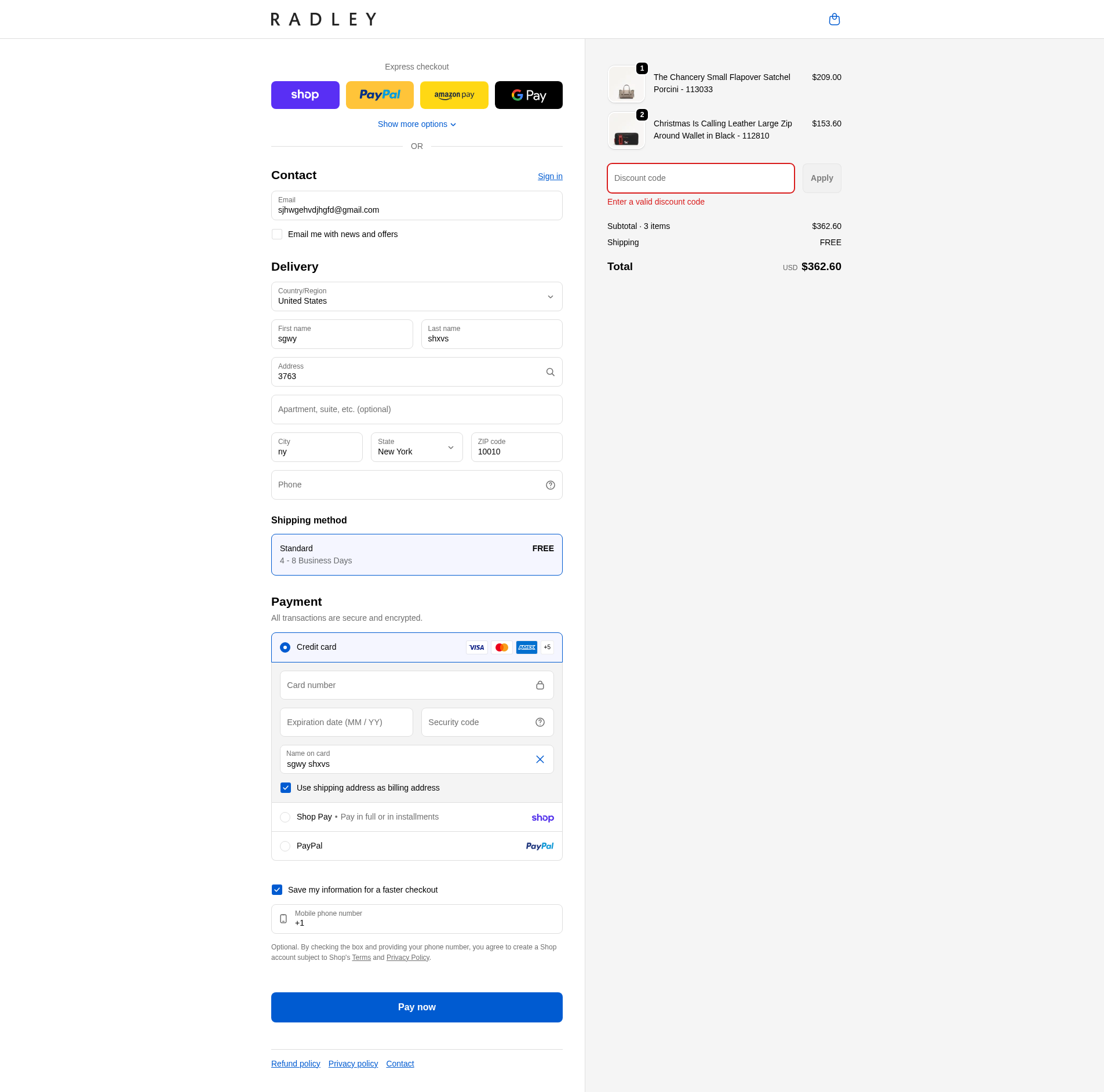The width and height of the screenshot is (1104, 1092).
Task: Uncheck Use shipping address as billing address
Action: pyautogui.click(x=286, y=788)
